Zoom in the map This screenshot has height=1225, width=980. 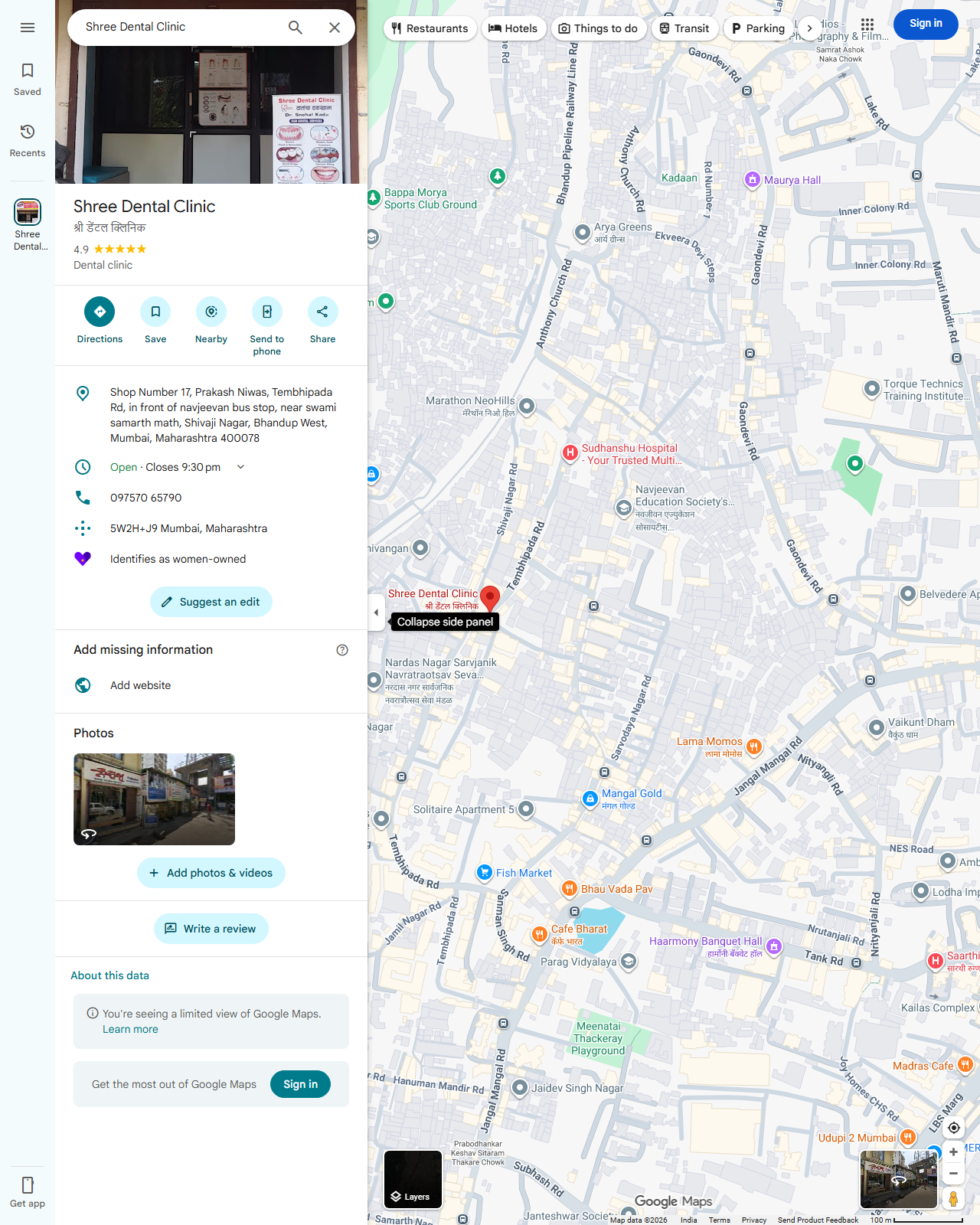tap(953, 1152)
